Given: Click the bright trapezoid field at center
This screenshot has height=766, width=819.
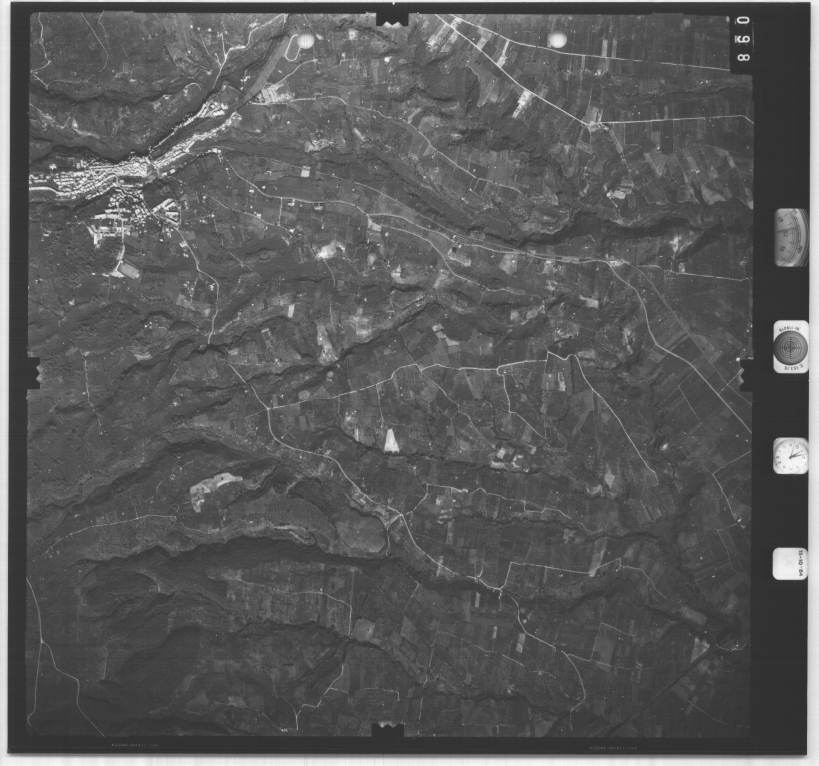Looking at the screenshot, I should [391, 439].
